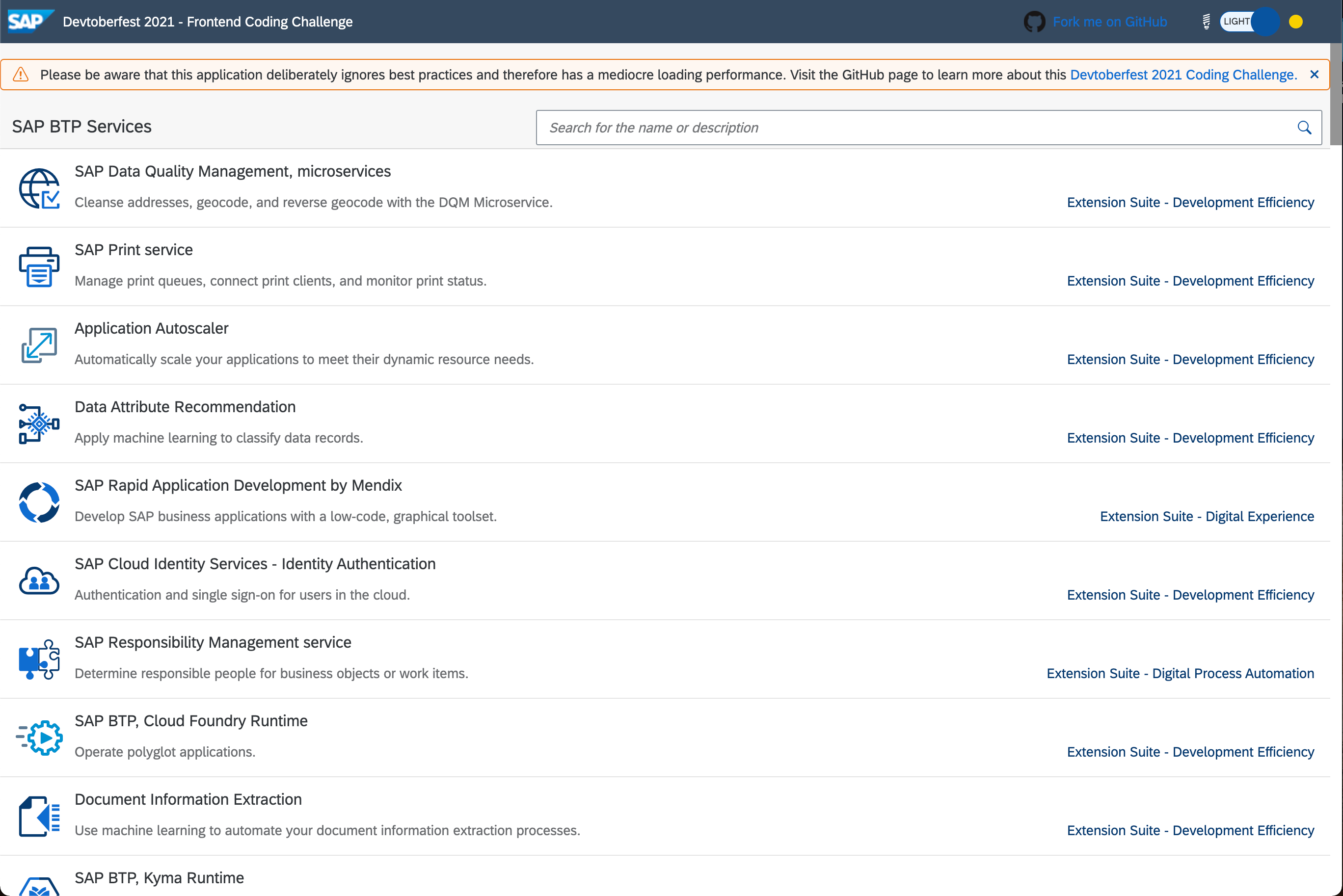
Task: Click the Cloud Foundry Runtime gear icon
Action: coord(39,738)
